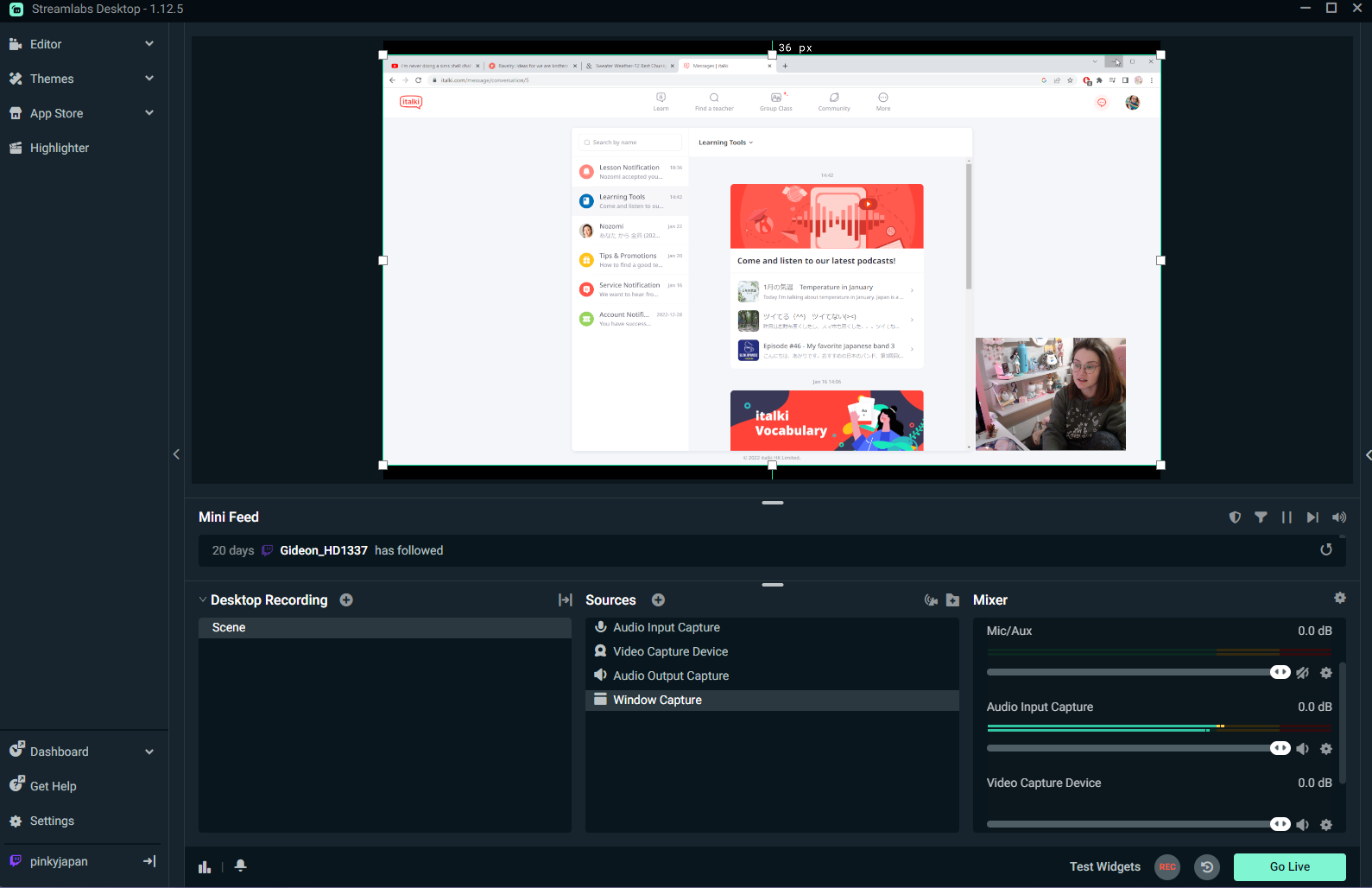Select the Gideon_HD1337 follower name
Image resolution: width=1372 pixels, height=888 pixels.
324,550
